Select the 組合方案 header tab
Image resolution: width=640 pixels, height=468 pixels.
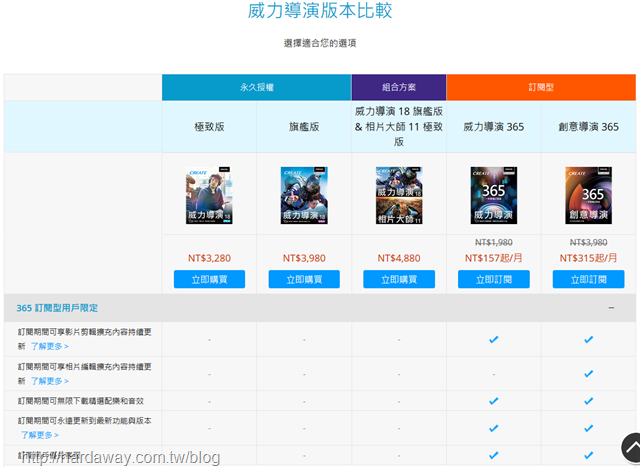tap(399, 87)
